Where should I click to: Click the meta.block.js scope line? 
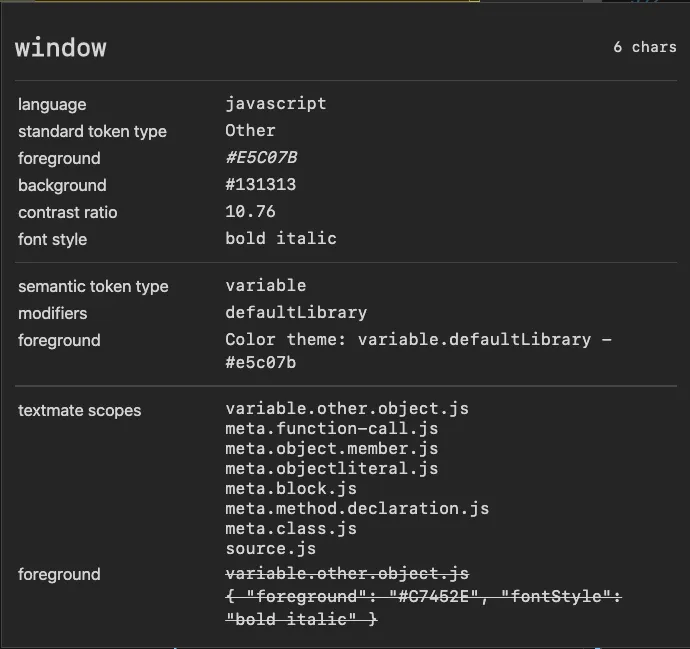point(290,488)
